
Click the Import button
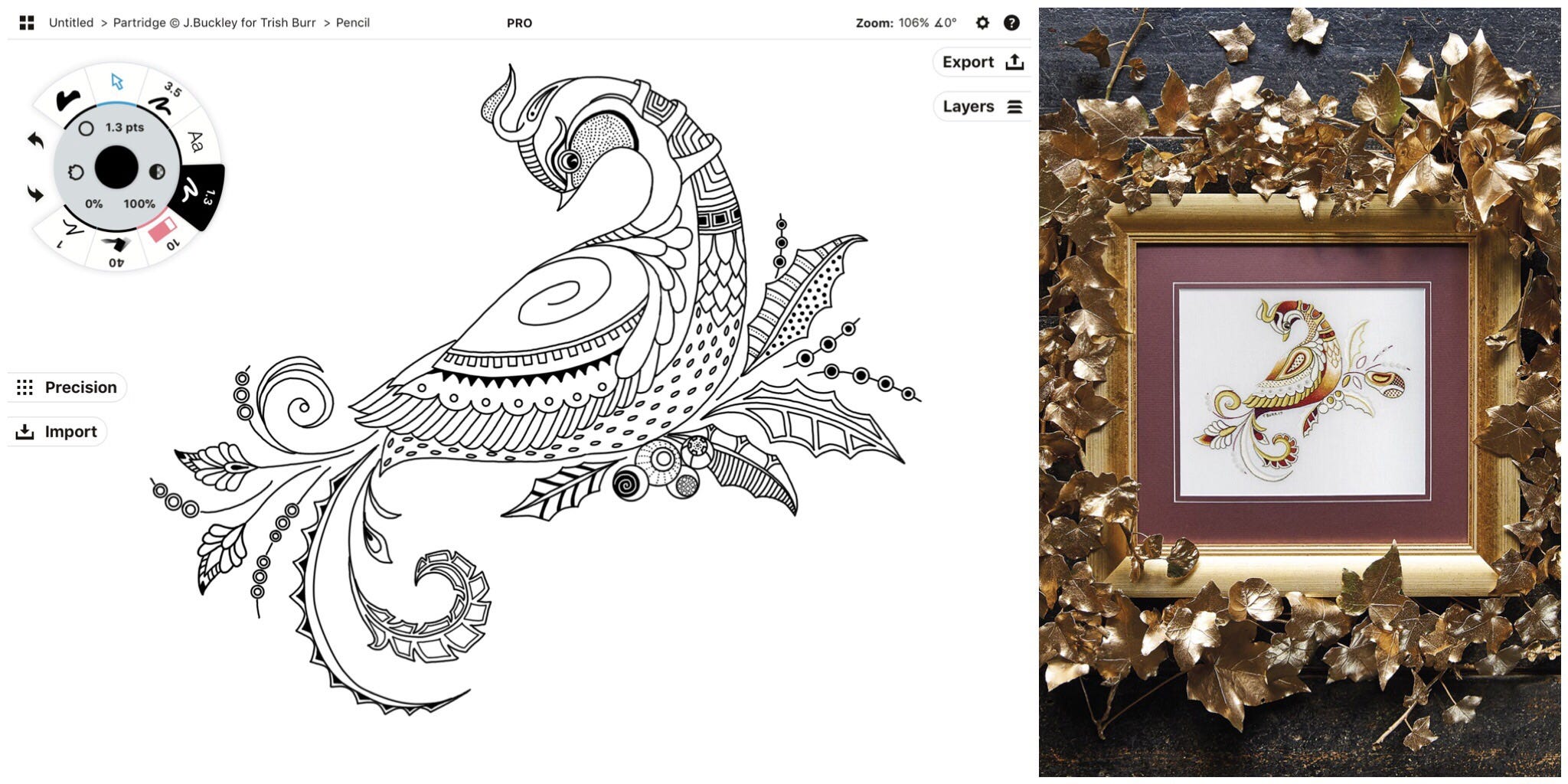[x=57, y=432]
